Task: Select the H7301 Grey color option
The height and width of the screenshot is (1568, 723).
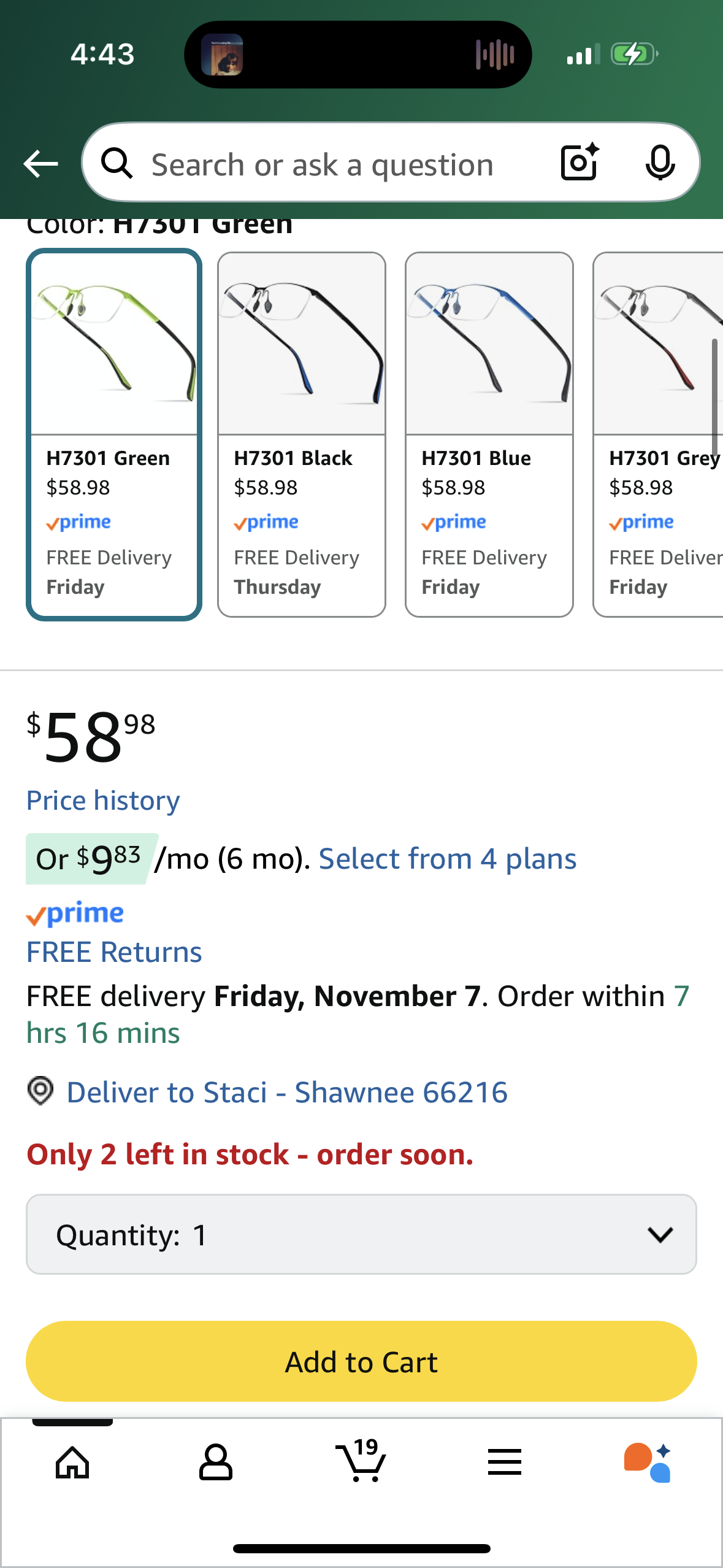Action: point(659,434)
